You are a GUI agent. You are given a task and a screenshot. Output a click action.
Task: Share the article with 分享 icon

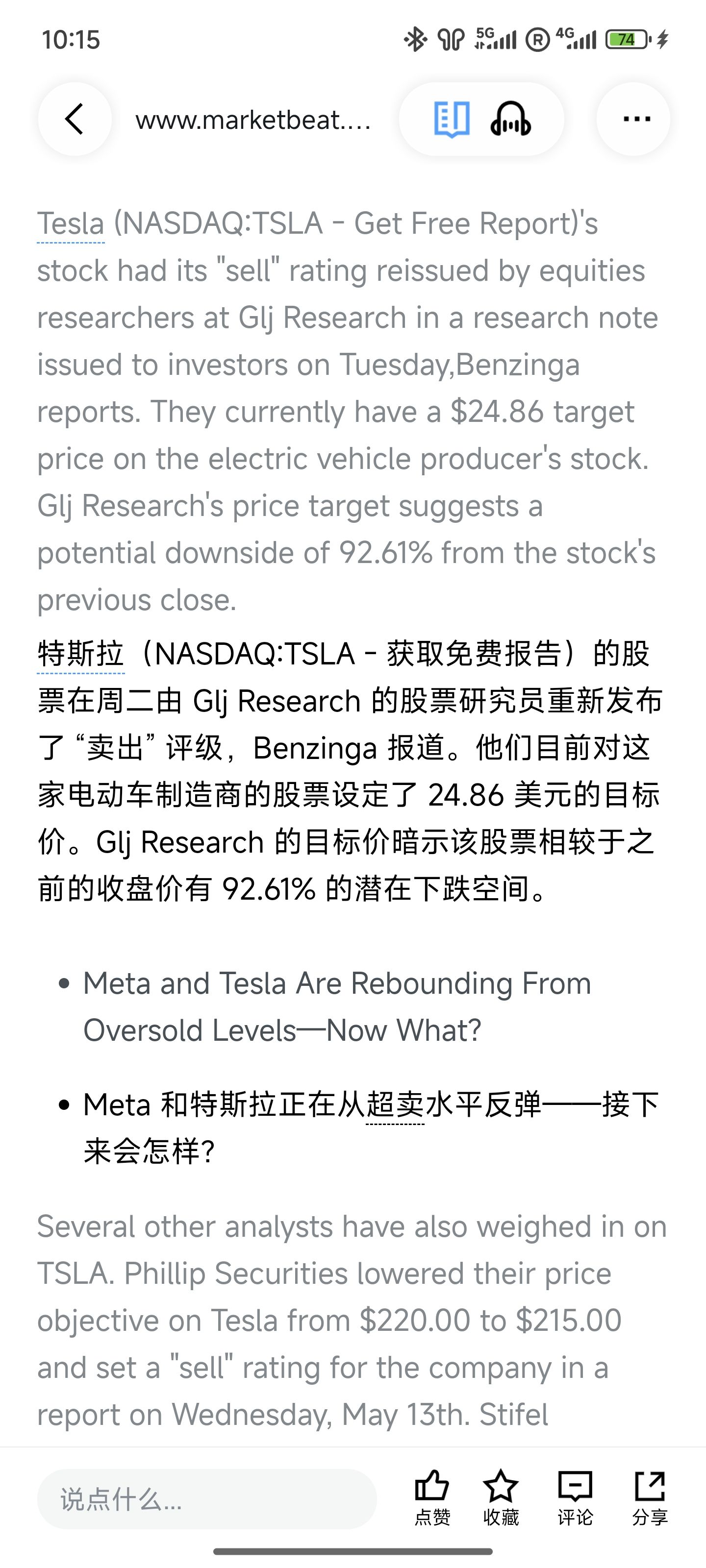[650, 1497]
